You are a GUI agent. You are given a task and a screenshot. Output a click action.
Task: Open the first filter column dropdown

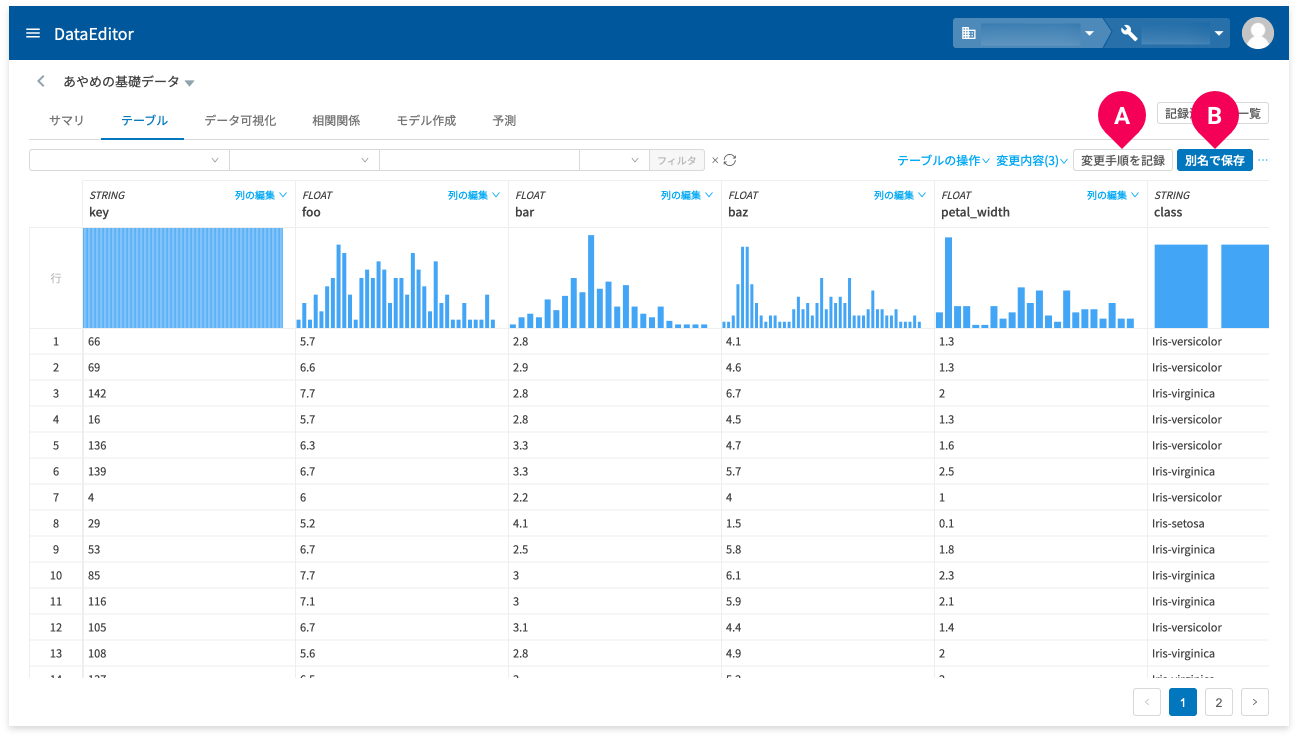[x=129, y=160]
